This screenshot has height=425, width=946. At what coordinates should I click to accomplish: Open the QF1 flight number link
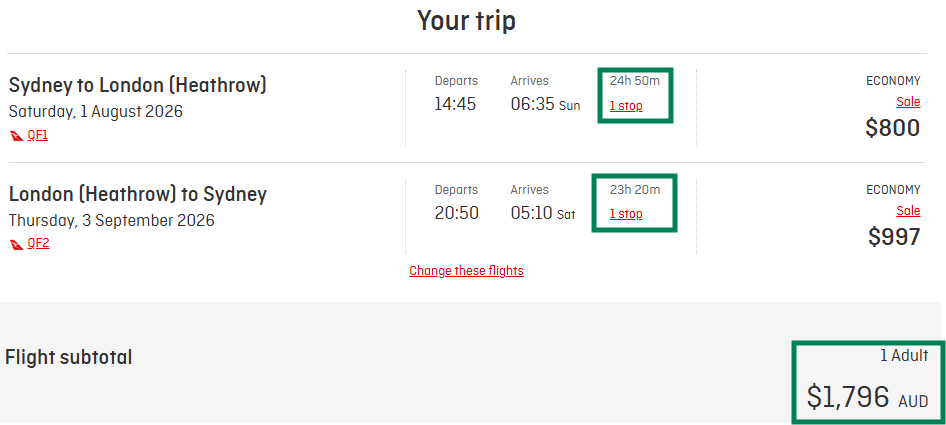(x=37, y=135)
